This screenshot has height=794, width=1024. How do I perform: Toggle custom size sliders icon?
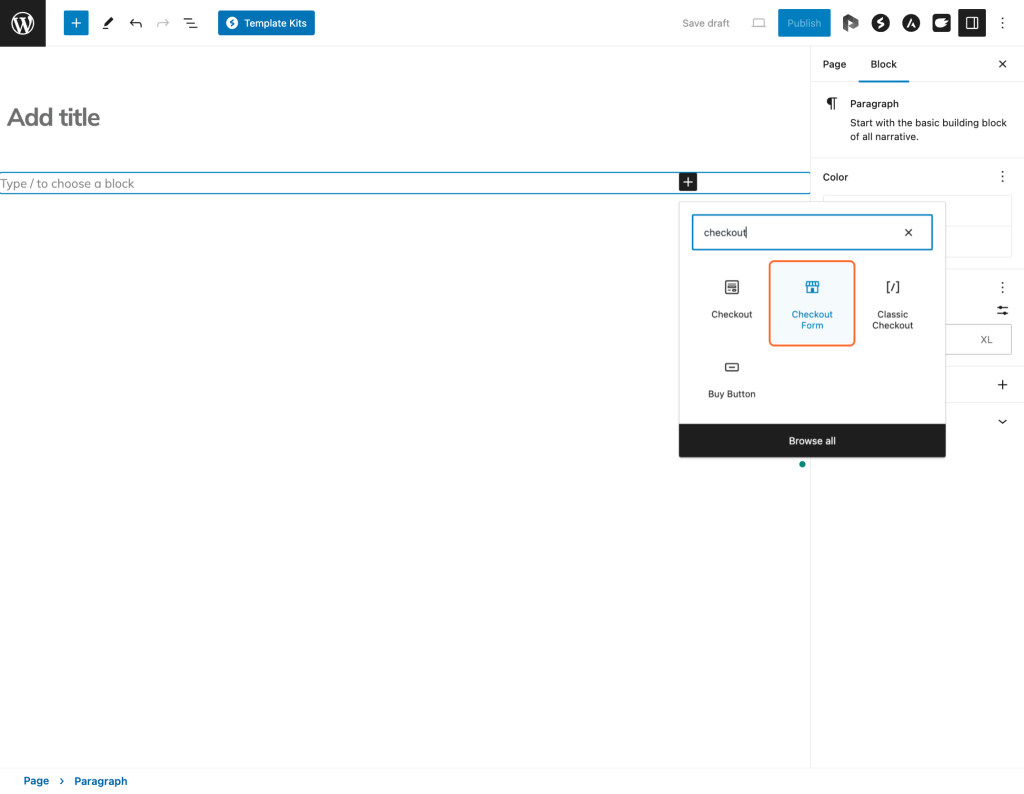click(1002, 311)
